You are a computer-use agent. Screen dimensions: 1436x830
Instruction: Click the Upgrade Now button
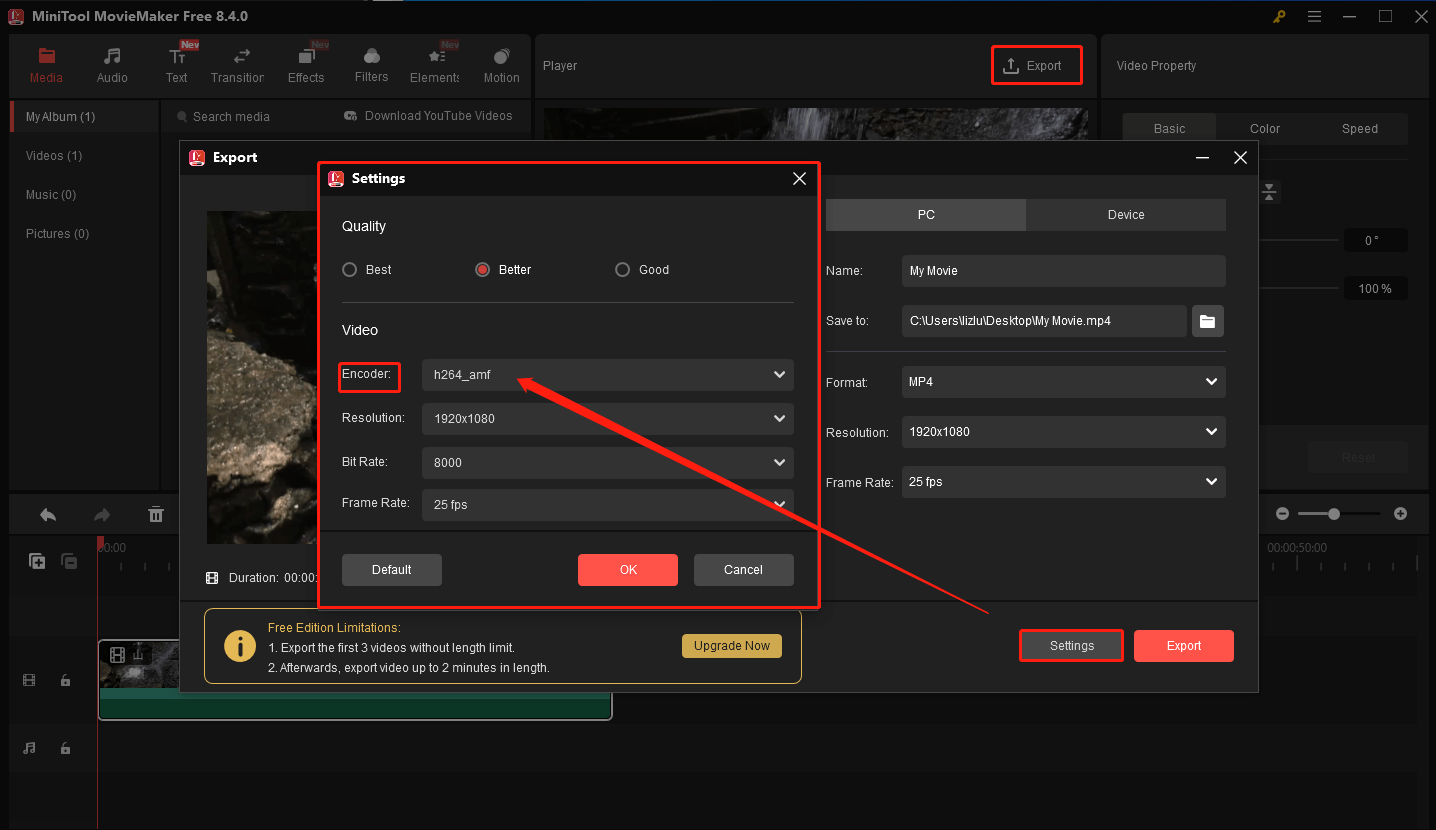731,645
